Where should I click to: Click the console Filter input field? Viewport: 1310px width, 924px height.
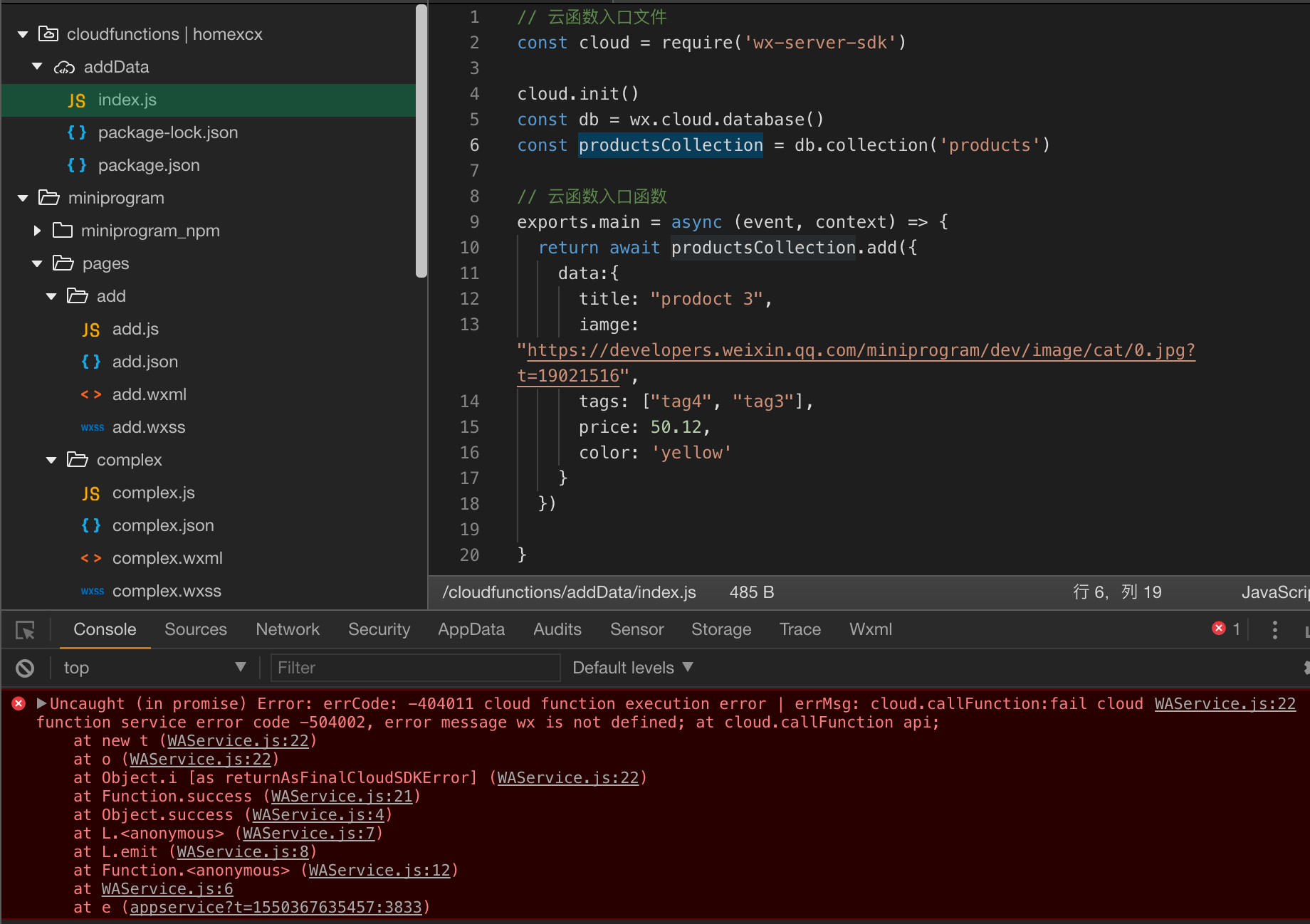coord(416,668)
